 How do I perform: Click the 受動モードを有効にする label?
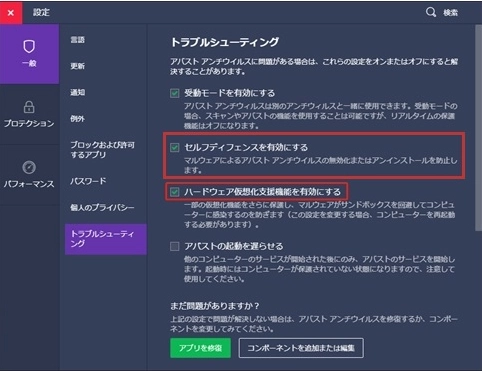230,93
